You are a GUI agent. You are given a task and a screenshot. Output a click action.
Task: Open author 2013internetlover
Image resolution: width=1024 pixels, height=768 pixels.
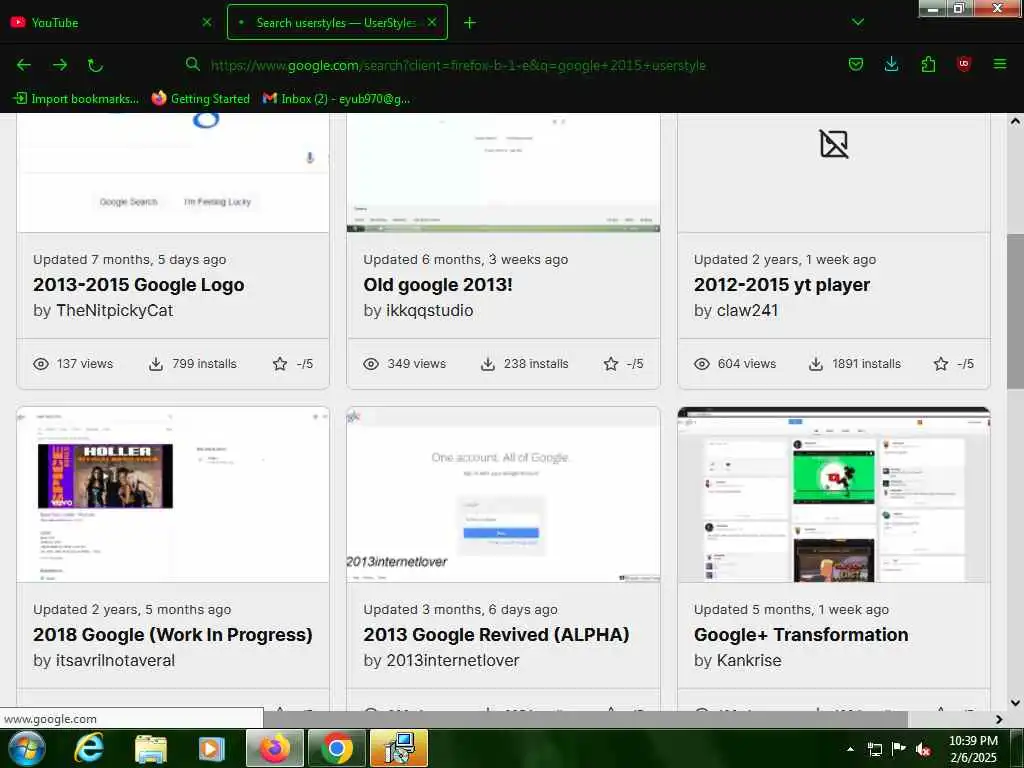pyautogui.click(x=453, y=660)
